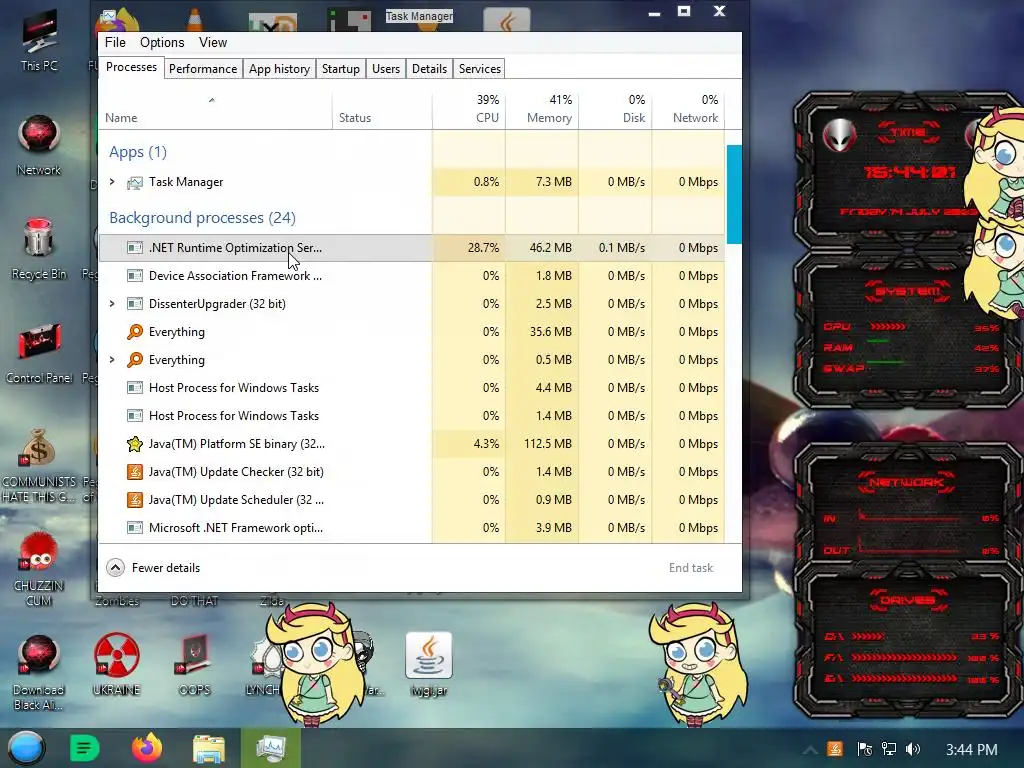Sort by the Status column header
The height and width of the screenshot is (768, 1024).
pyautogui.click(x=382, y=110)
